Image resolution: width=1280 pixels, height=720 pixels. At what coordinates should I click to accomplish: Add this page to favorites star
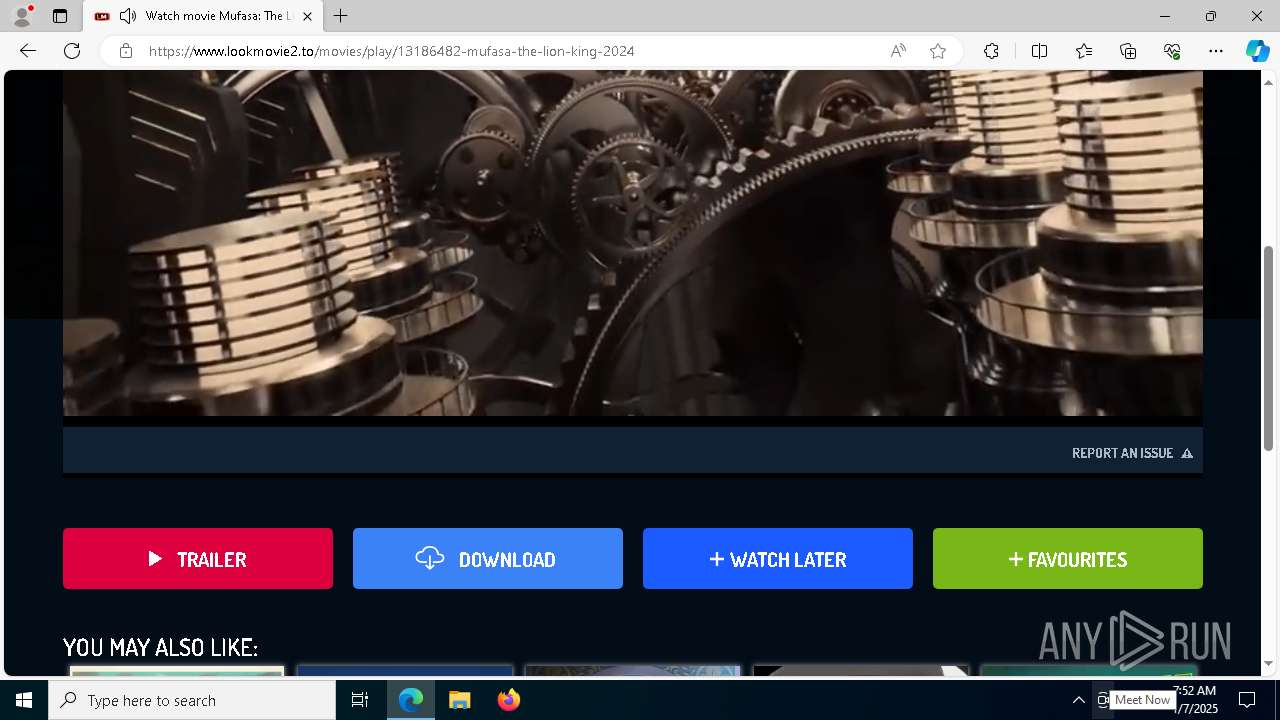pyautogui.click(x=938, y=51)
